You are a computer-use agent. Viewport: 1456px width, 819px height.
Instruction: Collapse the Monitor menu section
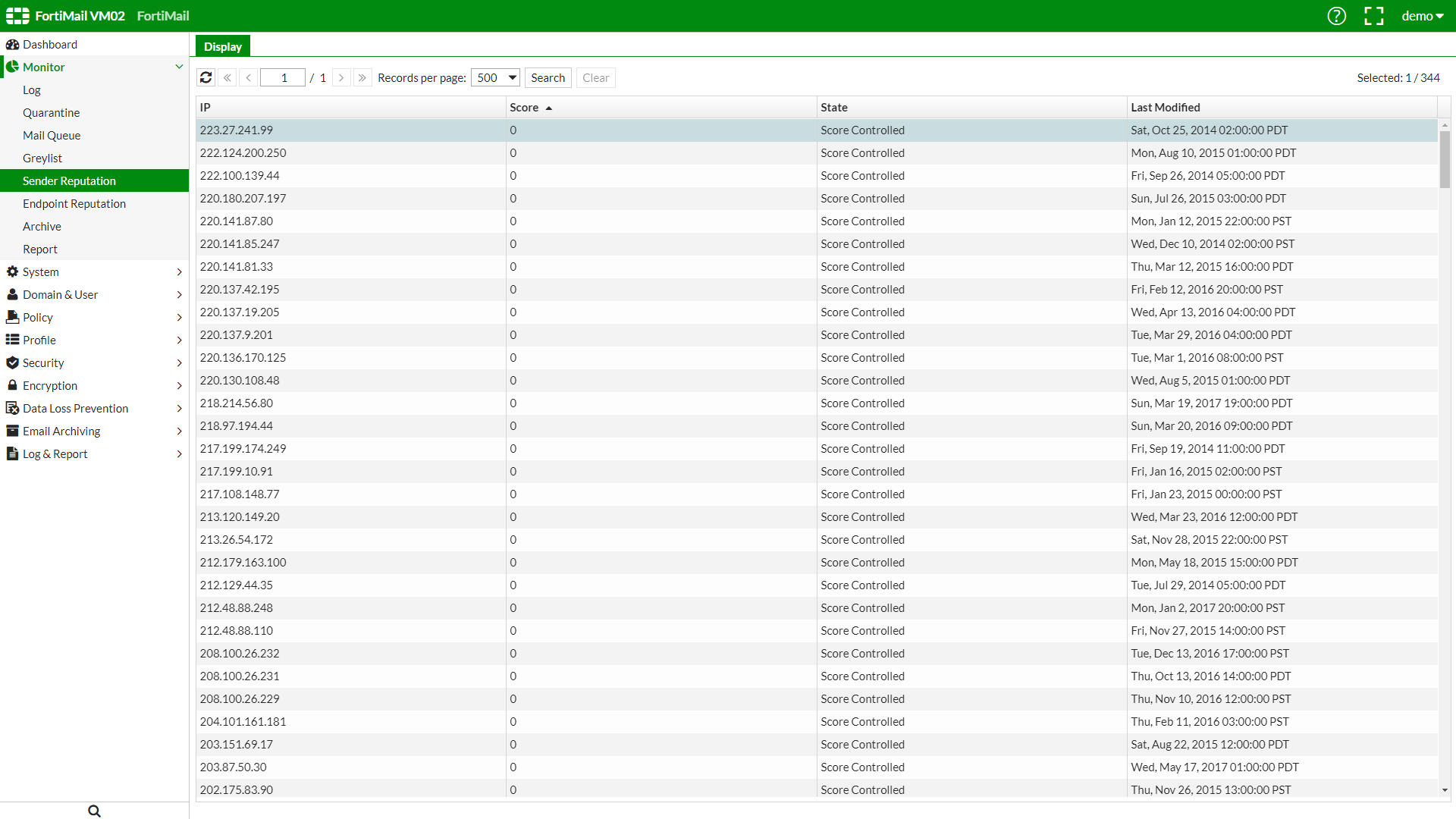(x=179, y=67)
